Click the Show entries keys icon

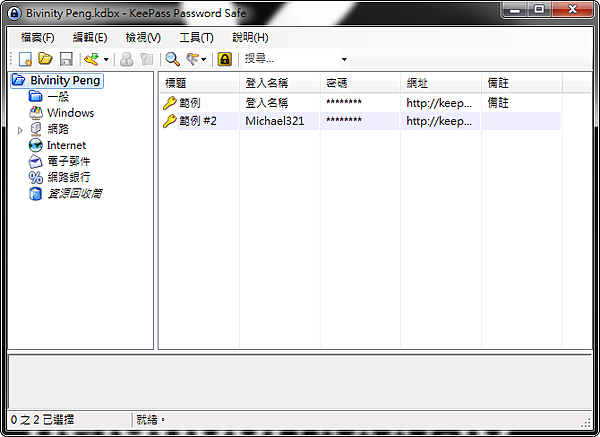click(192, 59)
